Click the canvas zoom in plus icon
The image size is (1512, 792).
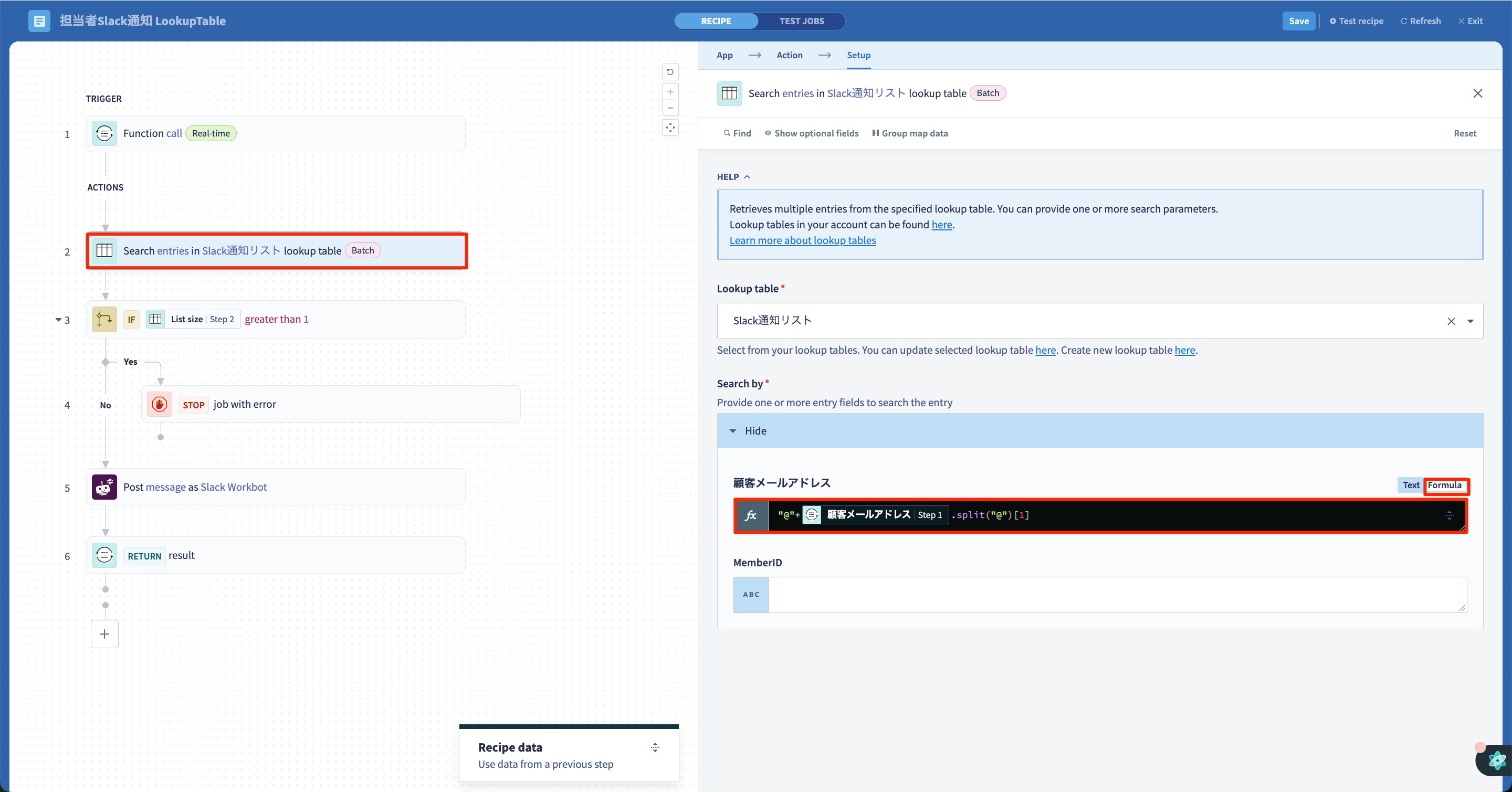(x=670, y=92)
